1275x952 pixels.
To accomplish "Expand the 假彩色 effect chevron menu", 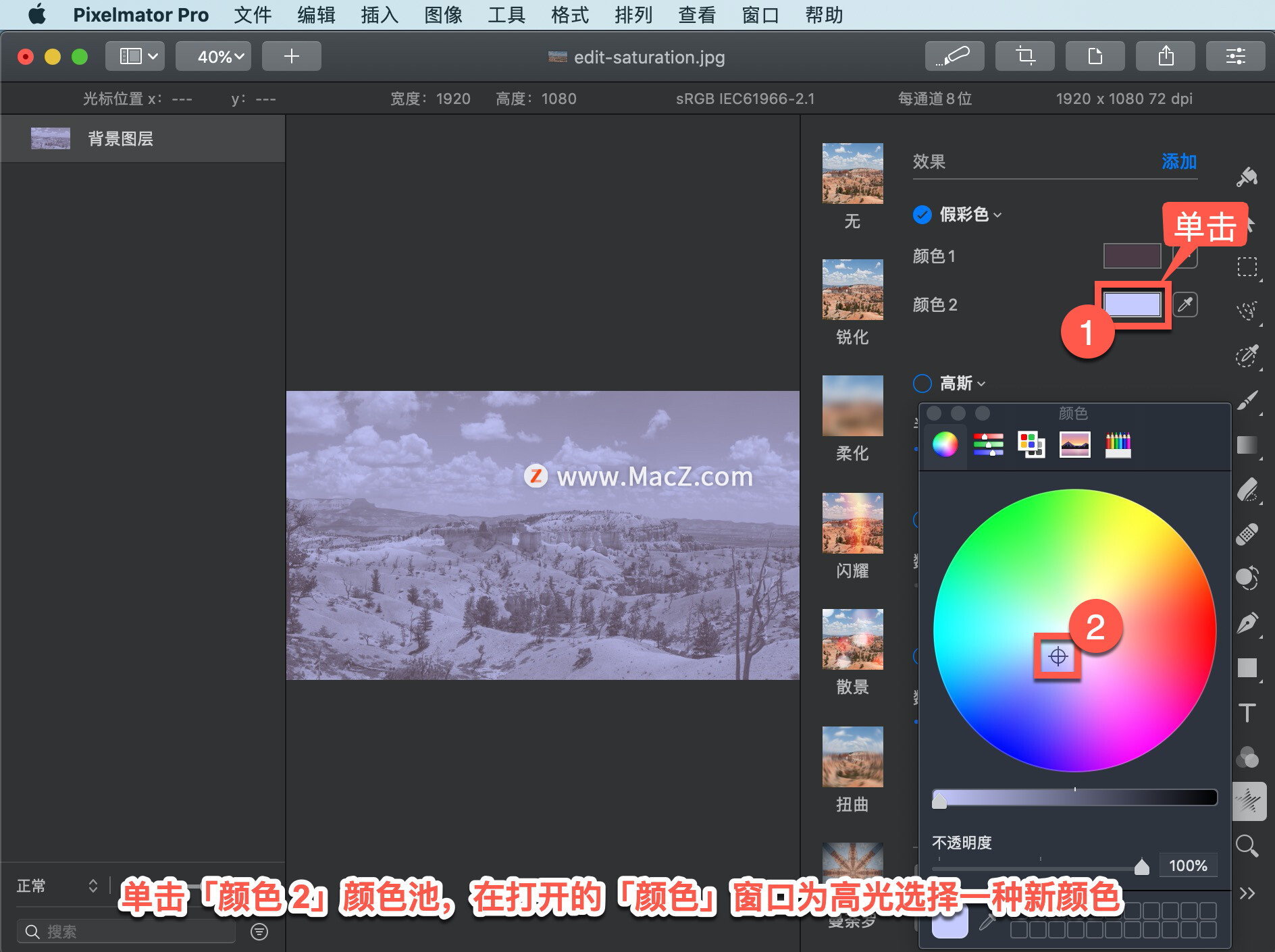I will pos(998,215).
